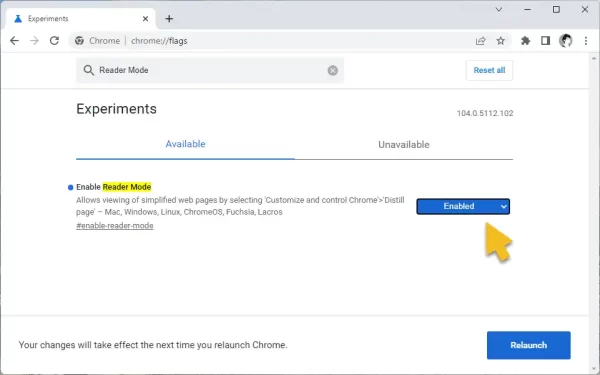Open the Enabled dropdown for Reader Mode
600x375 pixels.
click(x=463, y=206)
